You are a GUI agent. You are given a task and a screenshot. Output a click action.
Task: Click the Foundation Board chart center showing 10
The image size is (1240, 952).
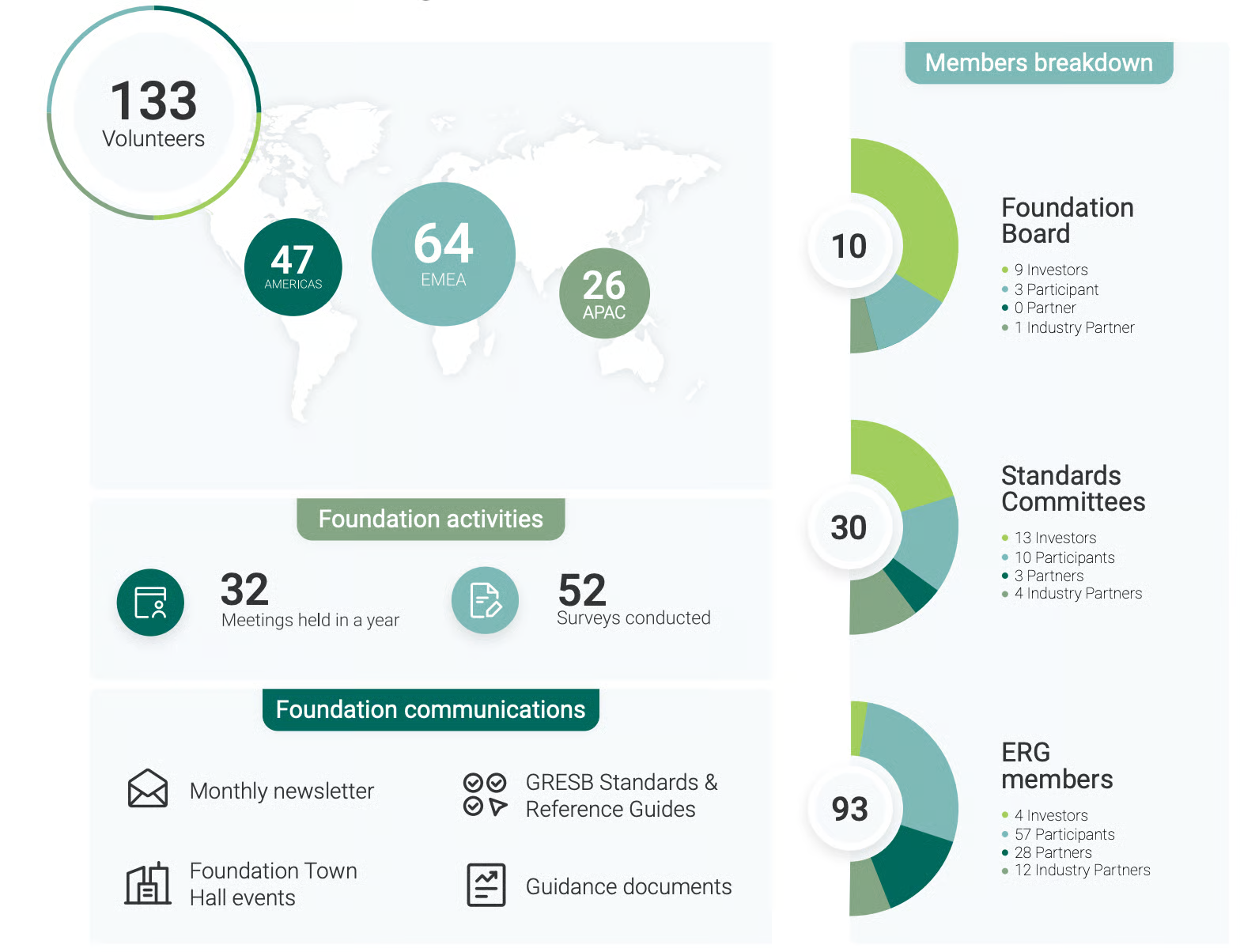(849, 246)
